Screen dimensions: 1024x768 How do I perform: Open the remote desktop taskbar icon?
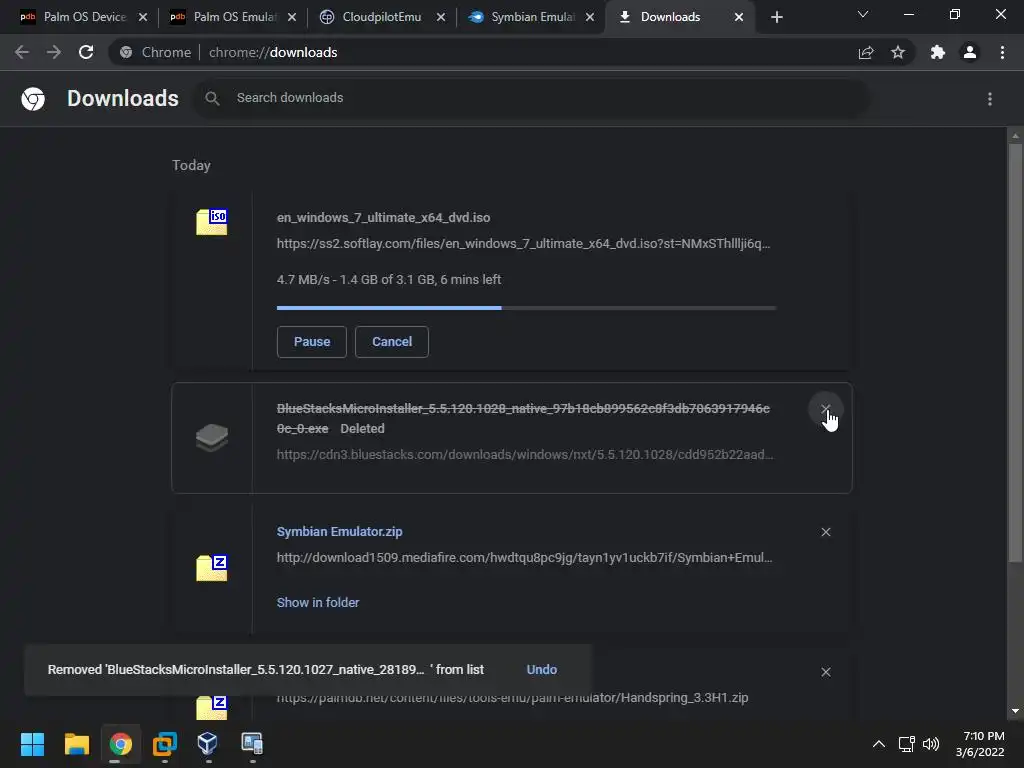coord(252,744)
